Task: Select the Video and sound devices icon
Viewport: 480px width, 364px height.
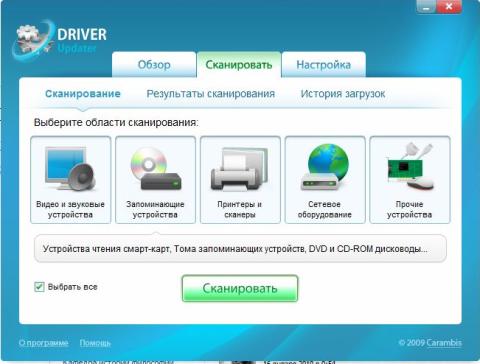Action: (x=70, y=169)
